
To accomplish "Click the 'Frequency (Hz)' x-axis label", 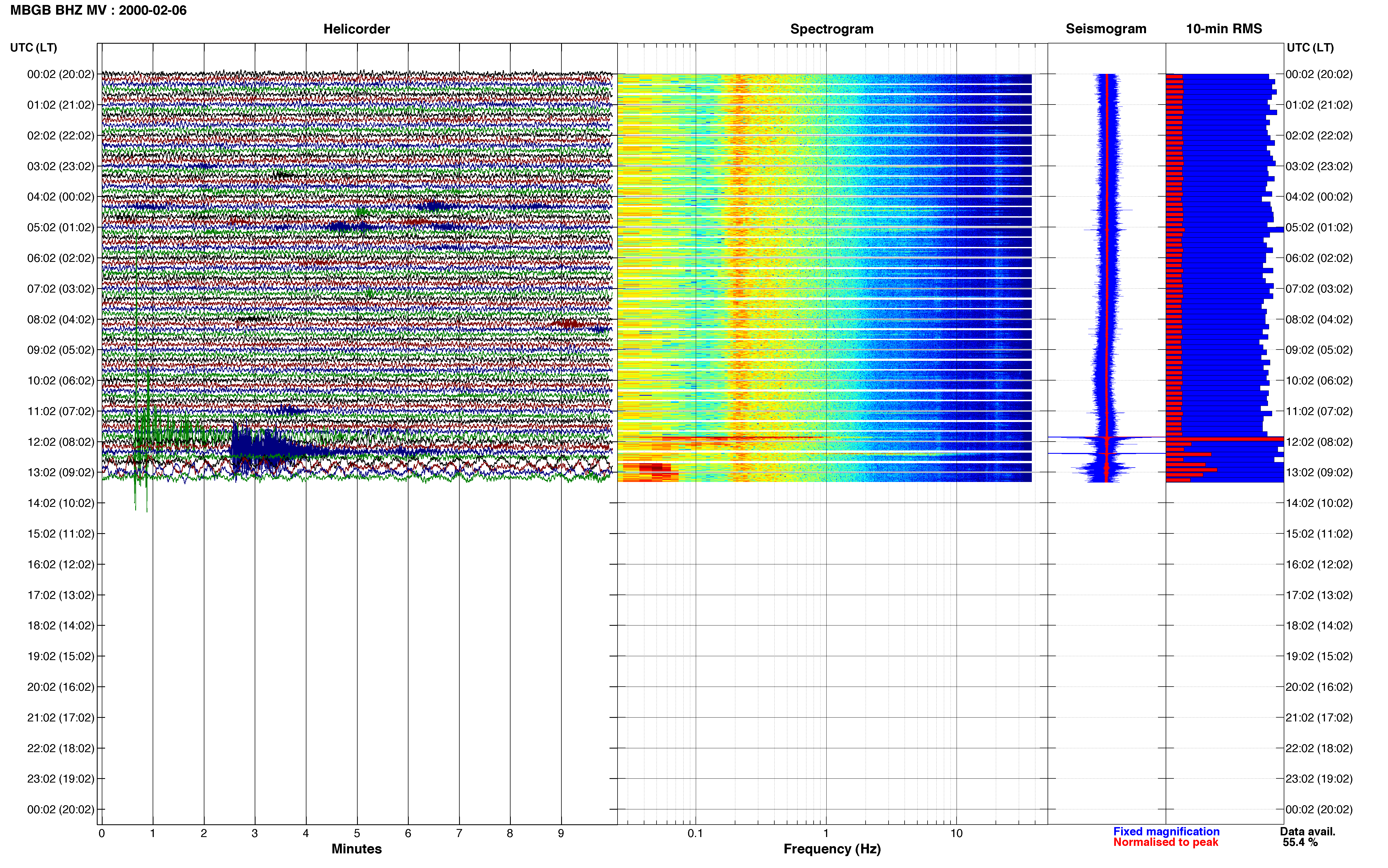I will (832, 849).
